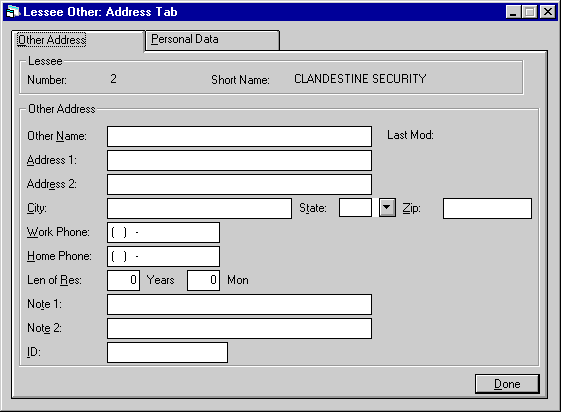Select the Len of Res Years box
The image size is (561, 412).
click(123, 280)
